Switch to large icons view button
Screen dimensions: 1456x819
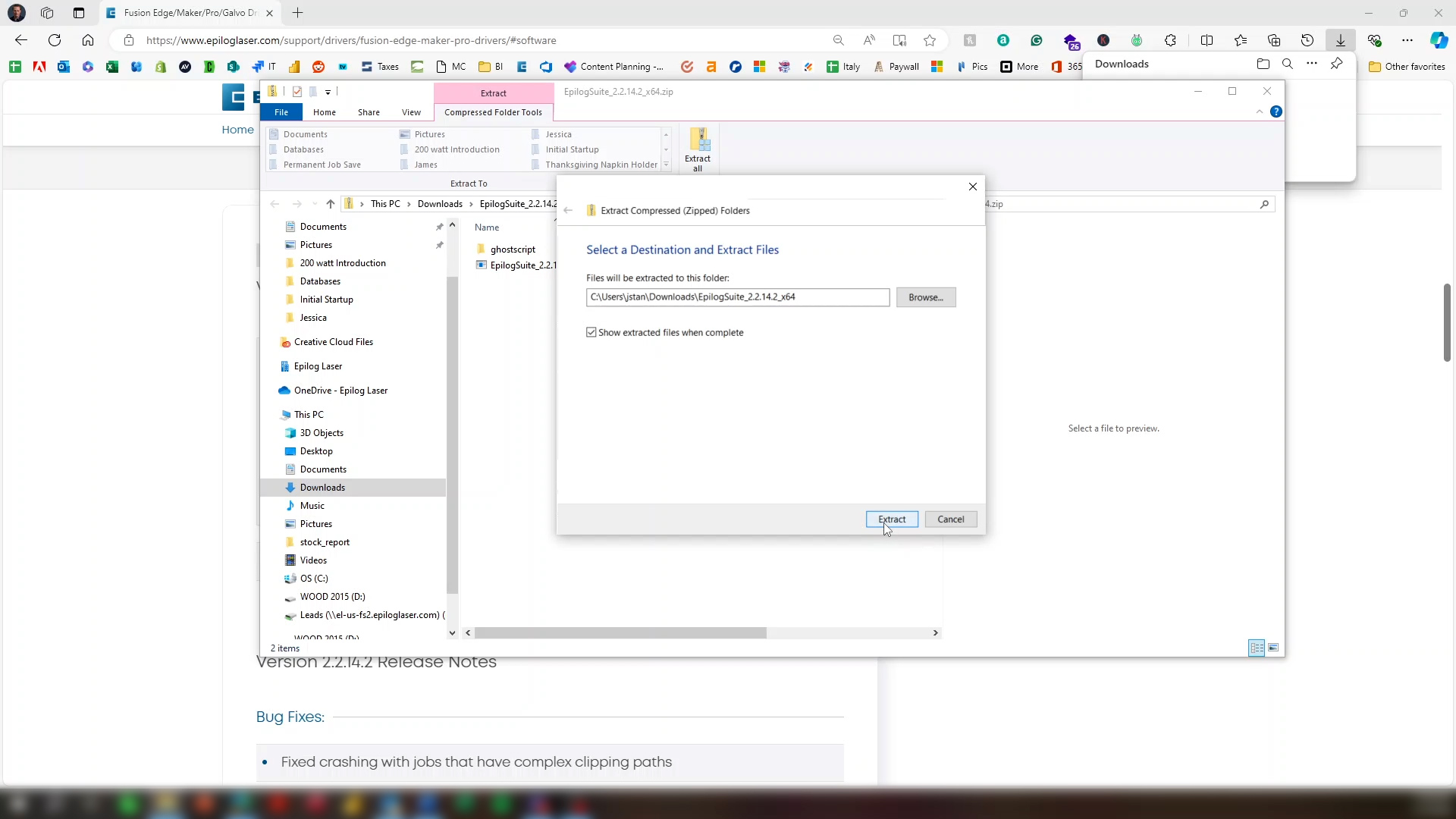pos(1273,648)
